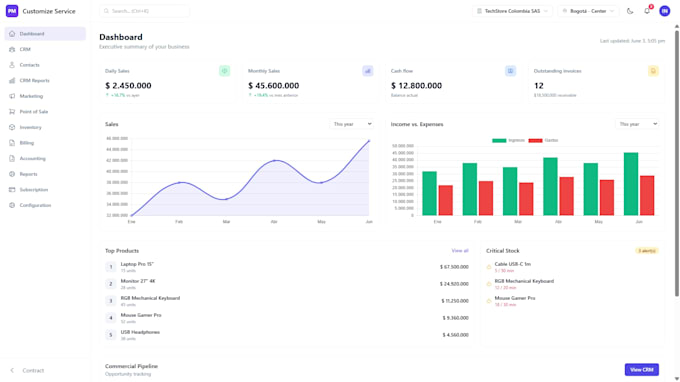Click the $ 45.600.000 Monthly Sales value

pos(274,86)
